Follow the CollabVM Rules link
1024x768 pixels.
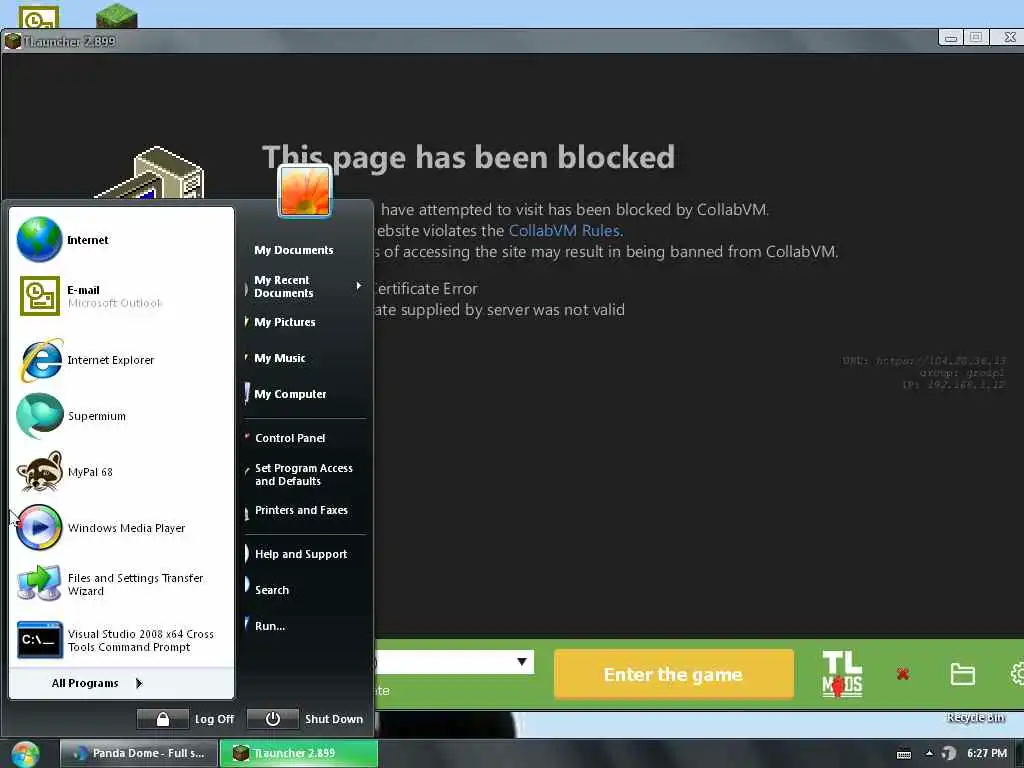(564, 231)
